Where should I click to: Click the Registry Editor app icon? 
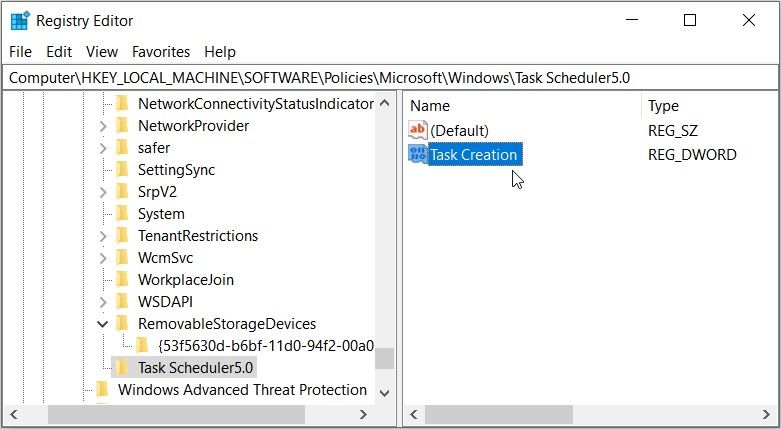pyautogui.click(x=20, y=21)
